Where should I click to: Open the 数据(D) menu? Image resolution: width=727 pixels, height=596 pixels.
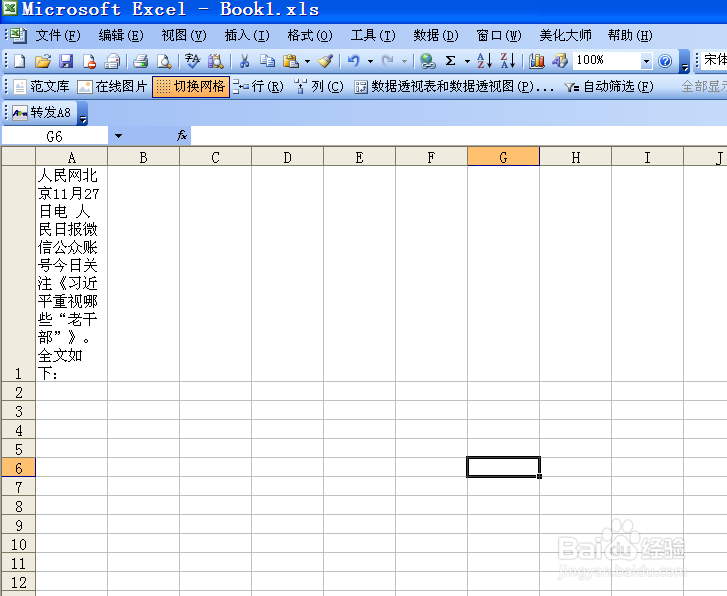(436, 35)
